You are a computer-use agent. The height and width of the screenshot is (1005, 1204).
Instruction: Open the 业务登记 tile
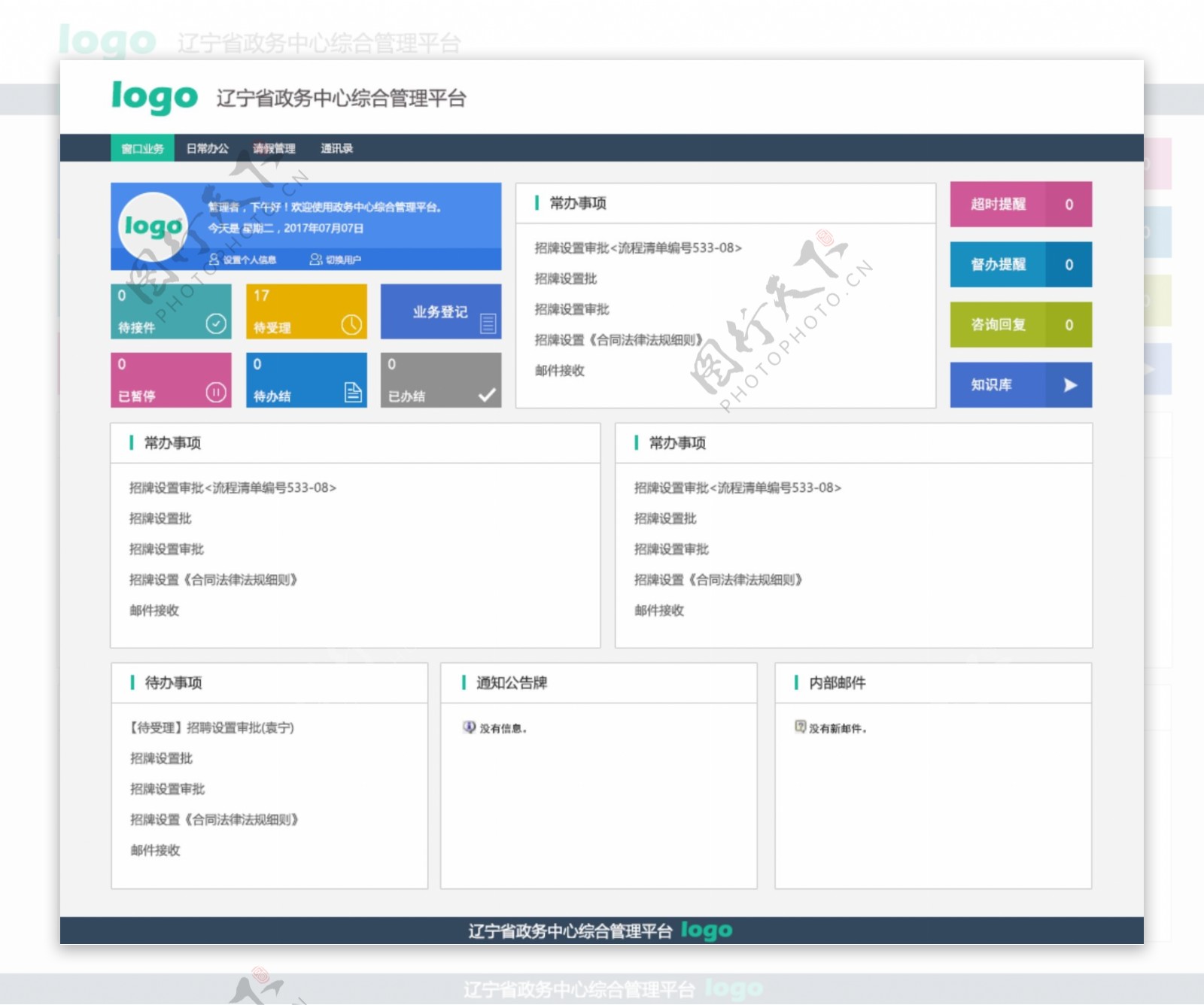click(x=441, y=311)
